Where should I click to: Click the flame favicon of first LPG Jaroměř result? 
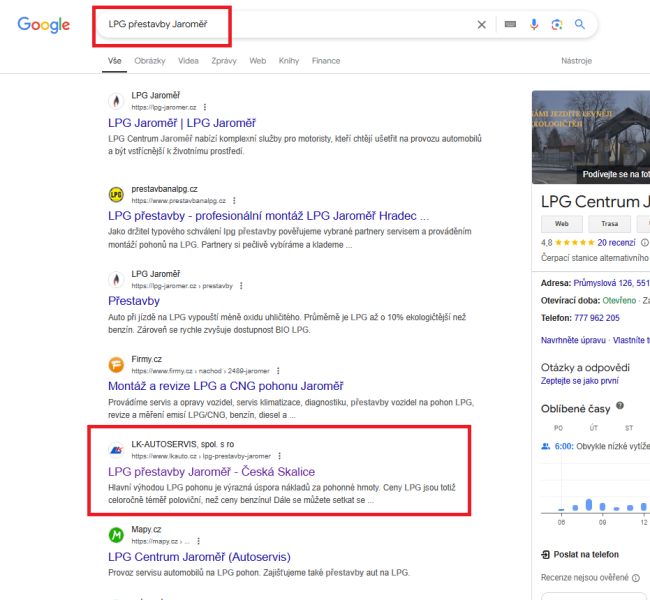116,101
